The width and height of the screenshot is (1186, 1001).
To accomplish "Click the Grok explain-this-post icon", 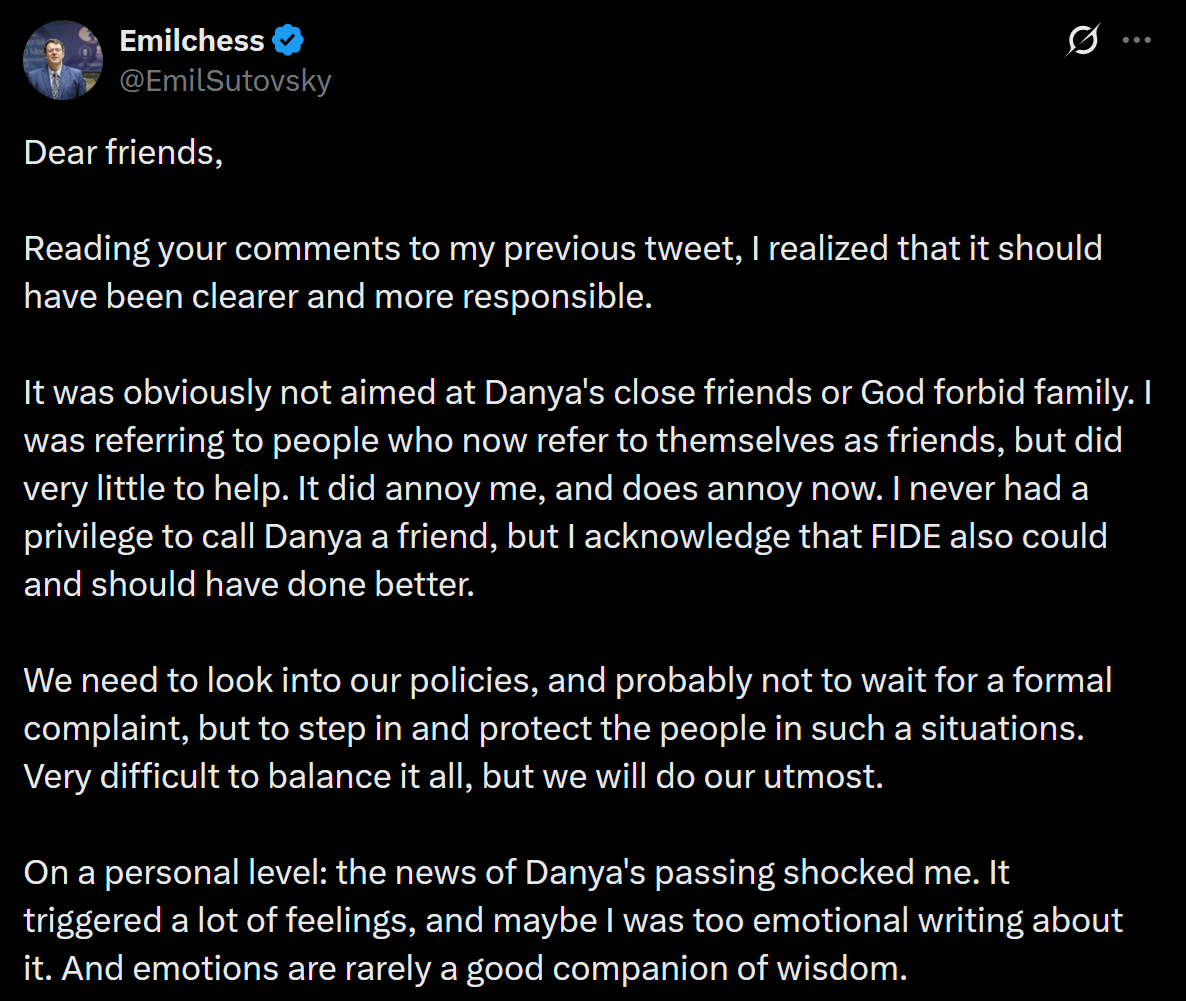I will pyautogui.click(x=1083, y=42).
